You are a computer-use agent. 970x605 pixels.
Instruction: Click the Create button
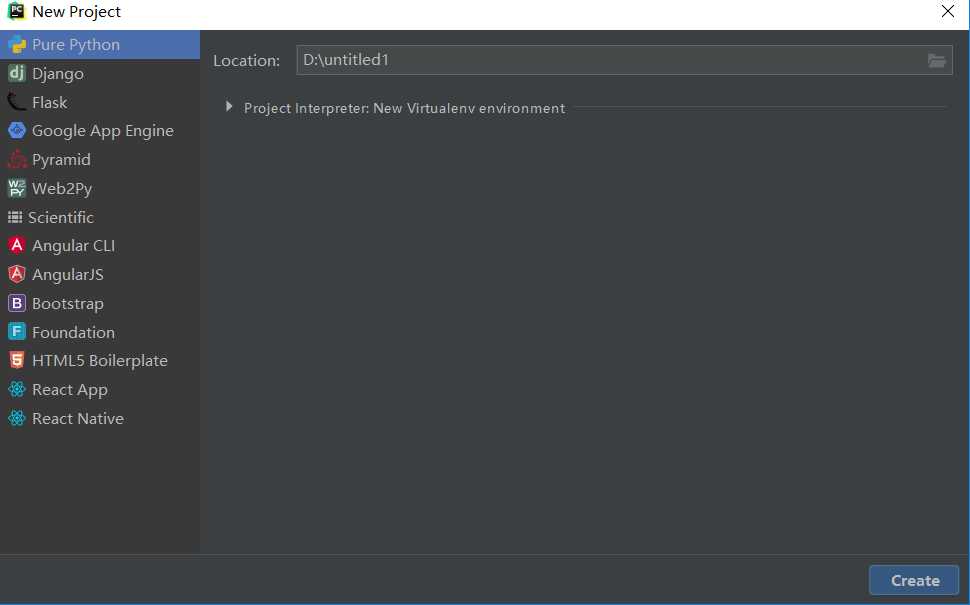coord(914,580)
